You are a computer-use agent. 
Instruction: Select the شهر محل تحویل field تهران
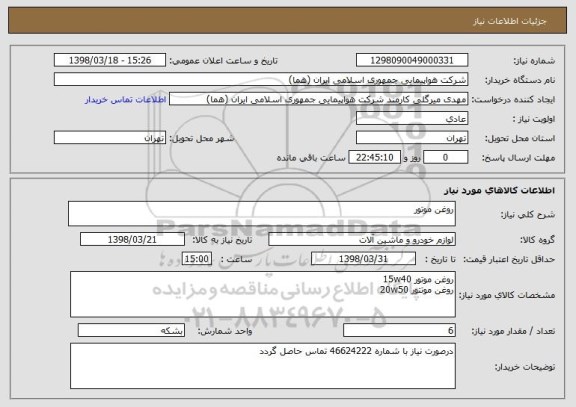point(110,138)
